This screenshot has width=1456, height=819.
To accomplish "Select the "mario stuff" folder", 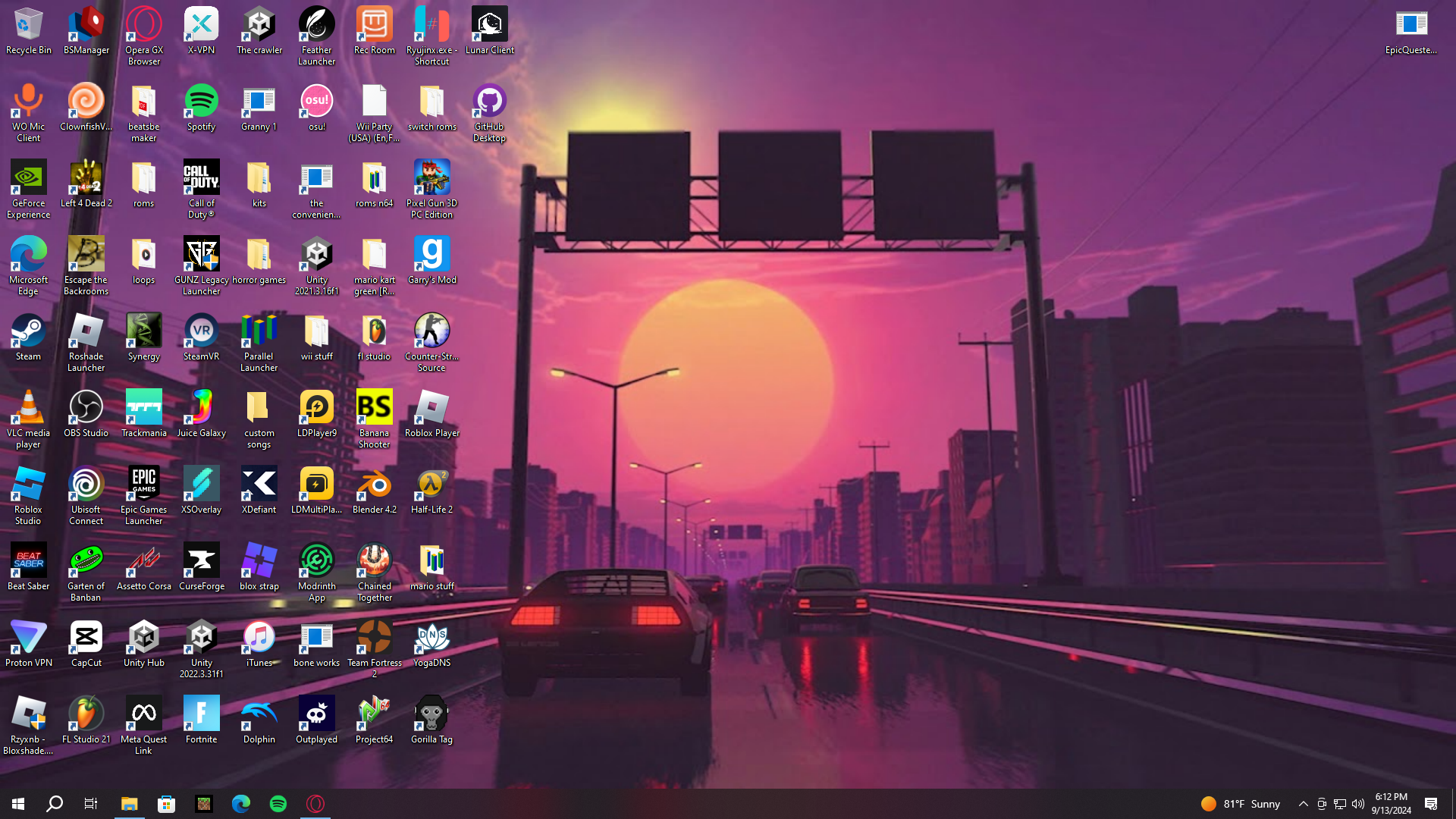I will pos(432,567).
